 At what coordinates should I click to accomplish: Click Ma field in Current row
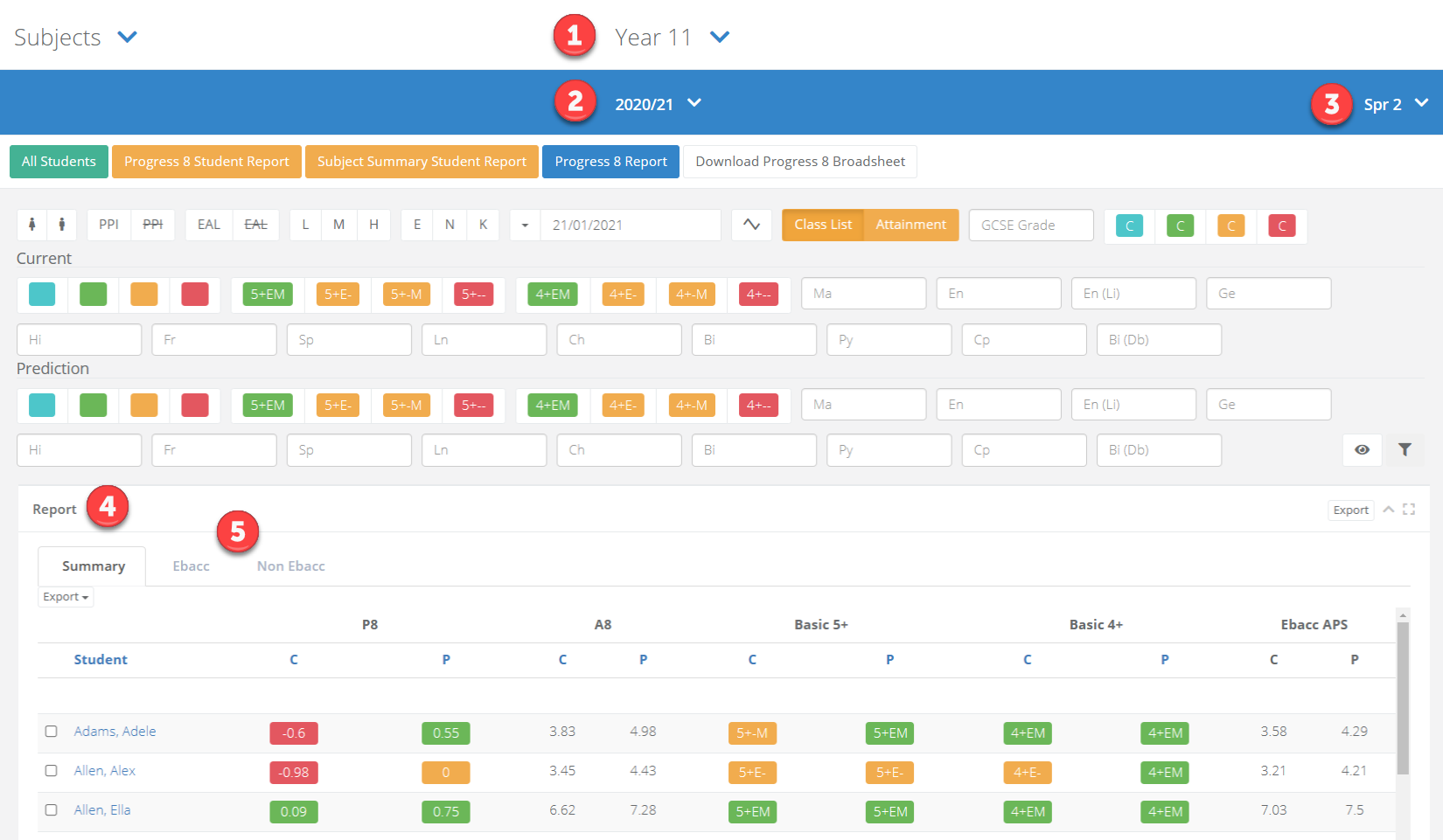[864, 294]
